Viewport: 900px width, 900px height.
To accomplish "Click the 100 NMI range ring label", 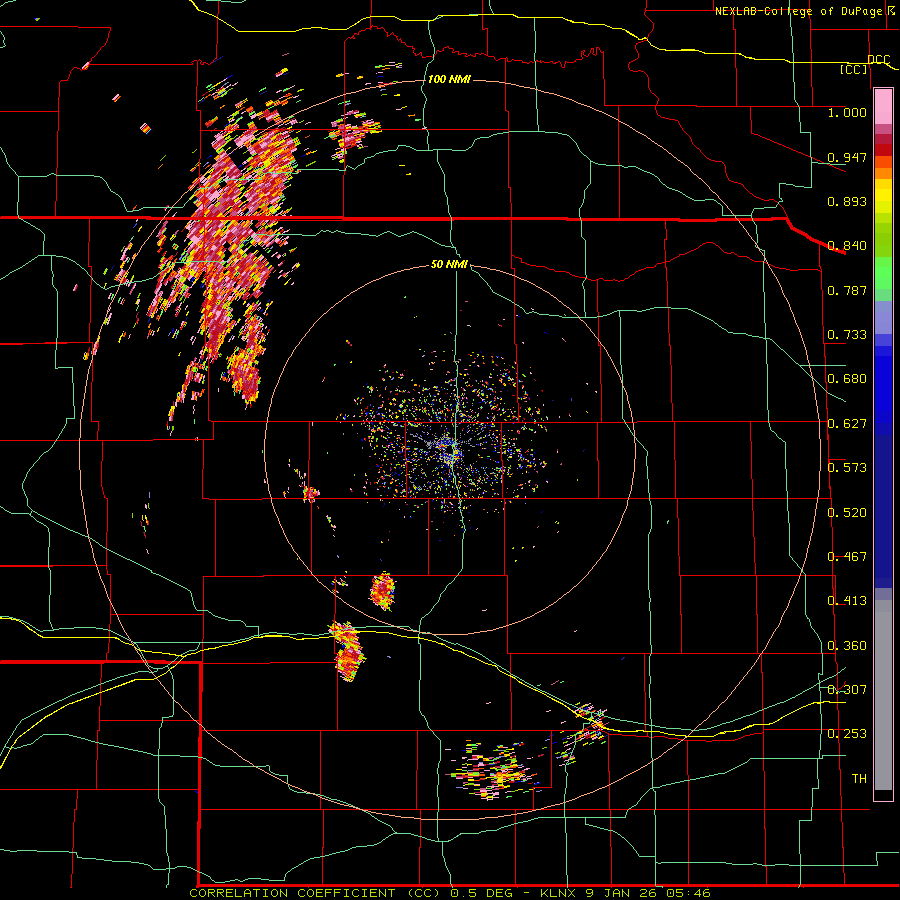I will pos(449,79).
